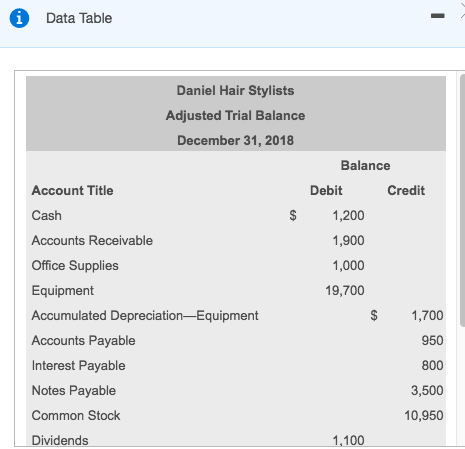Minimize the Data Table dialog
The height and width of the screenshot is (449, 465).
coord(437,16)
